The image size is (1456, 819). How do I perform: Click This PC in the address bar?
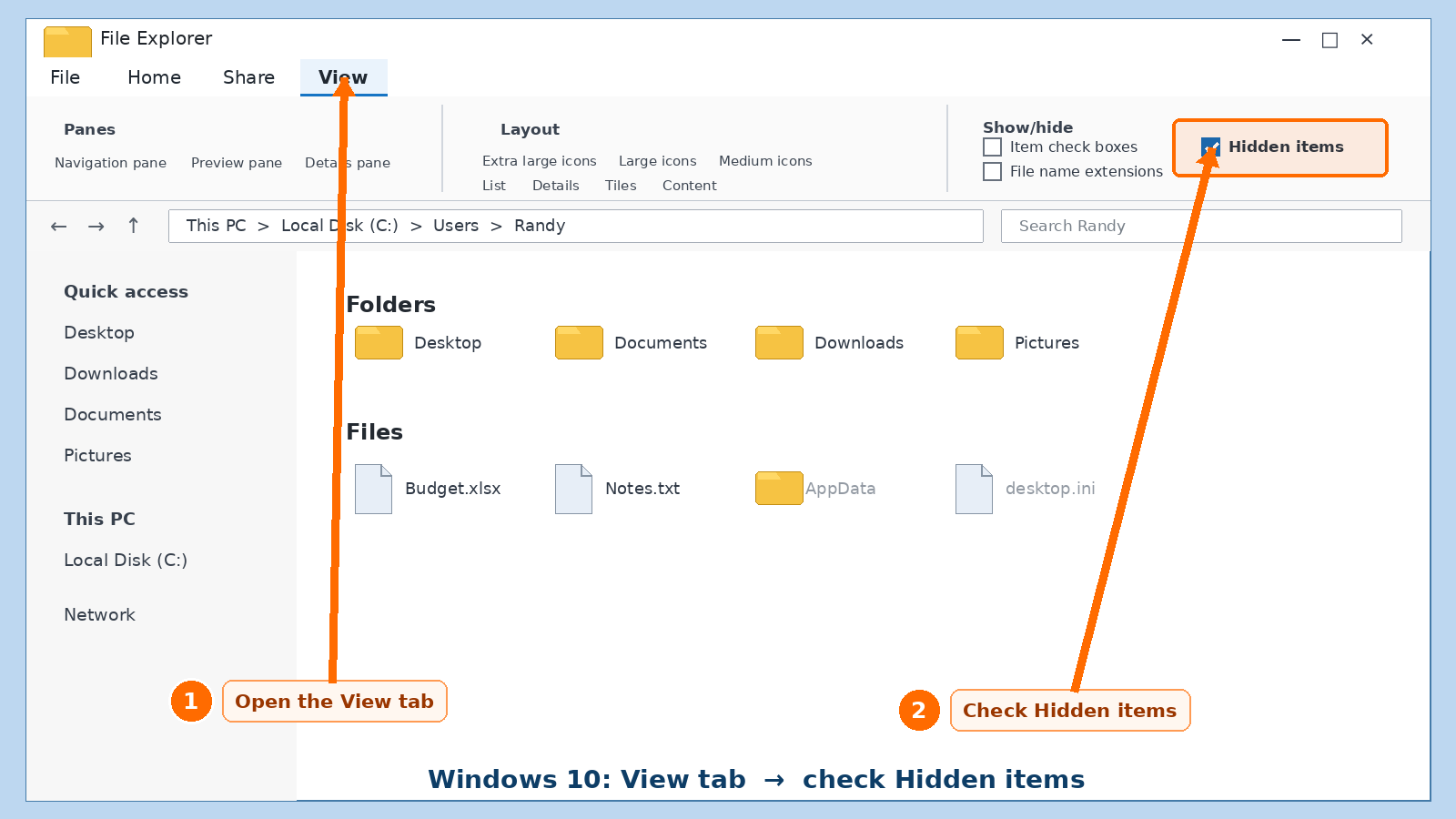(217, 226)
